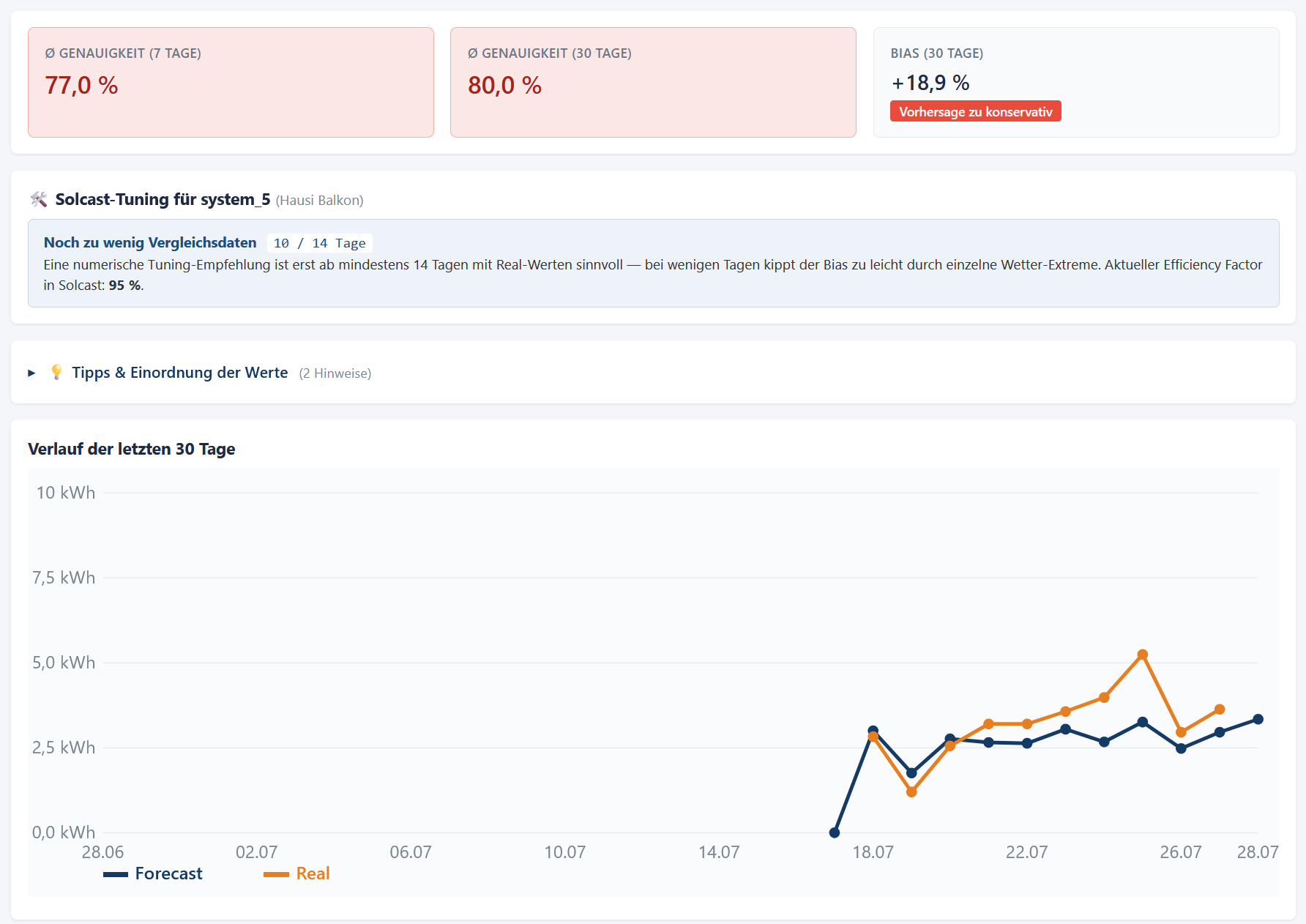Viewport: 1306px width, 924px height.
Task: Expand the Tipps & Einordnung disclosure triangle
Action: [31, 373]
